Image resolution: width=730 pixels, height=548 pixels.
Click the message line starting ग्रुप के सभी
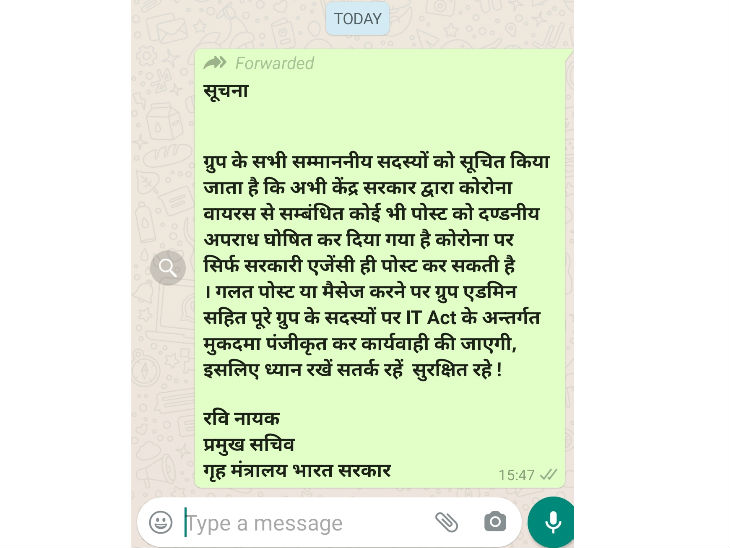click(376, 162)
